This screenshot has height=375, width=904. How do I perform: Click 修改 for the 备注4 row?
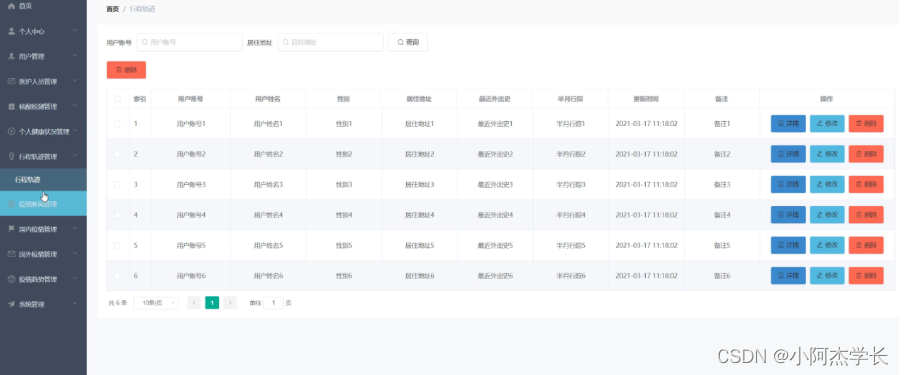[827, 215]
